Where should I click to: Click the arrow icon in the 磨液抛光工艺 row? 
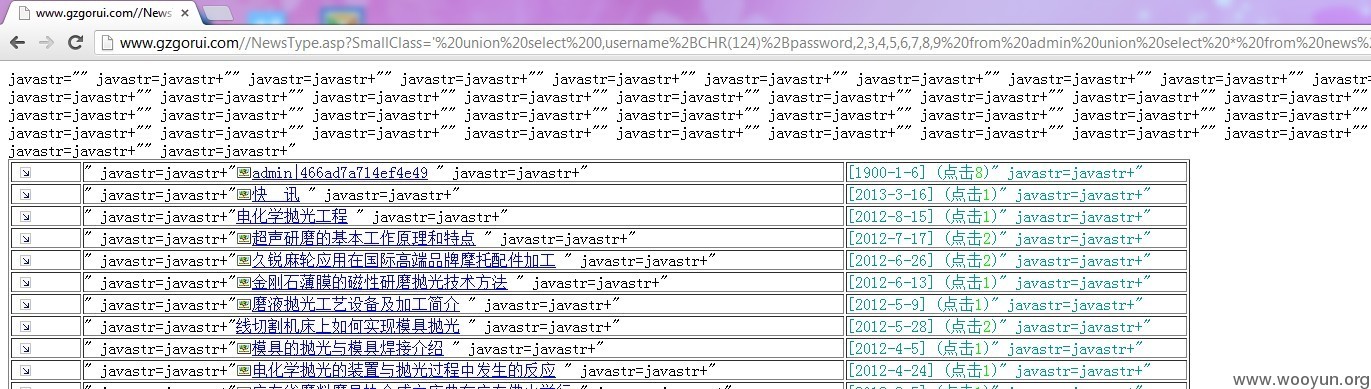tap(25, 304)
